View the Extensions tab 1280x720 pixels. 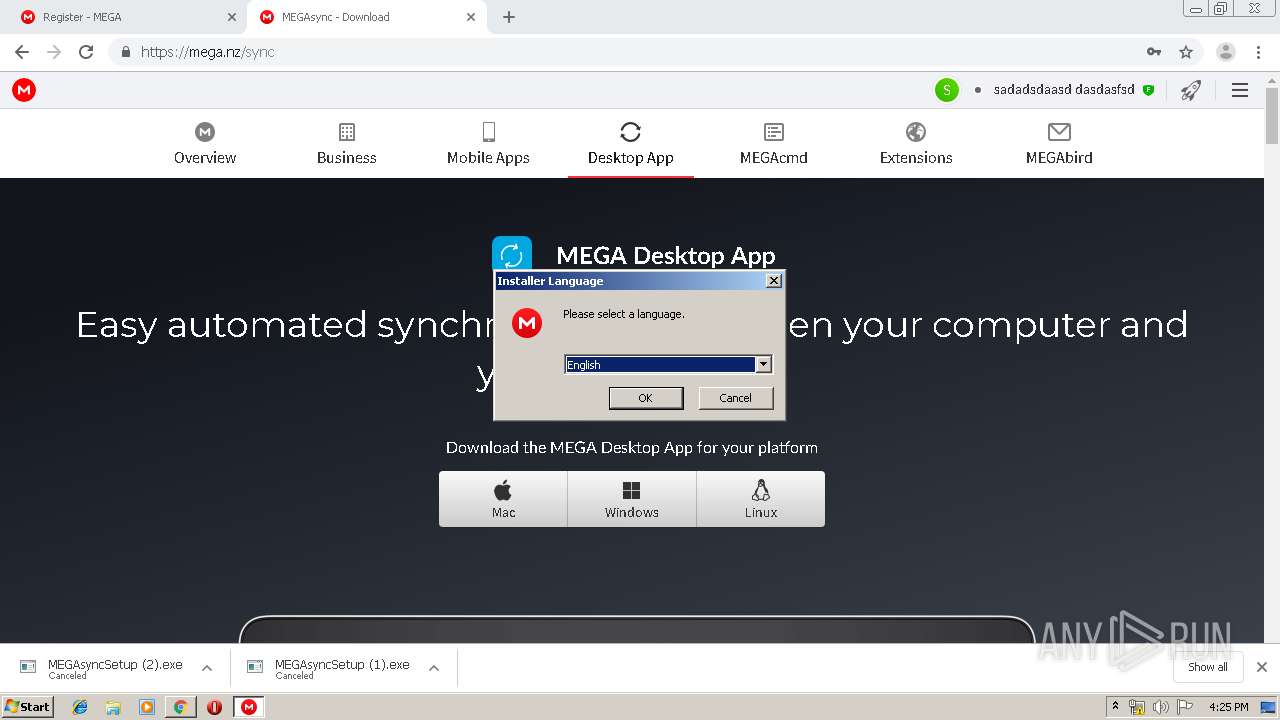point(916,144)
